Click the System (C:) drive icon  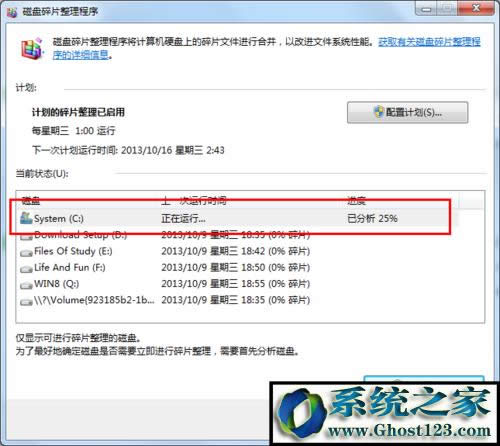click(26, 218)
